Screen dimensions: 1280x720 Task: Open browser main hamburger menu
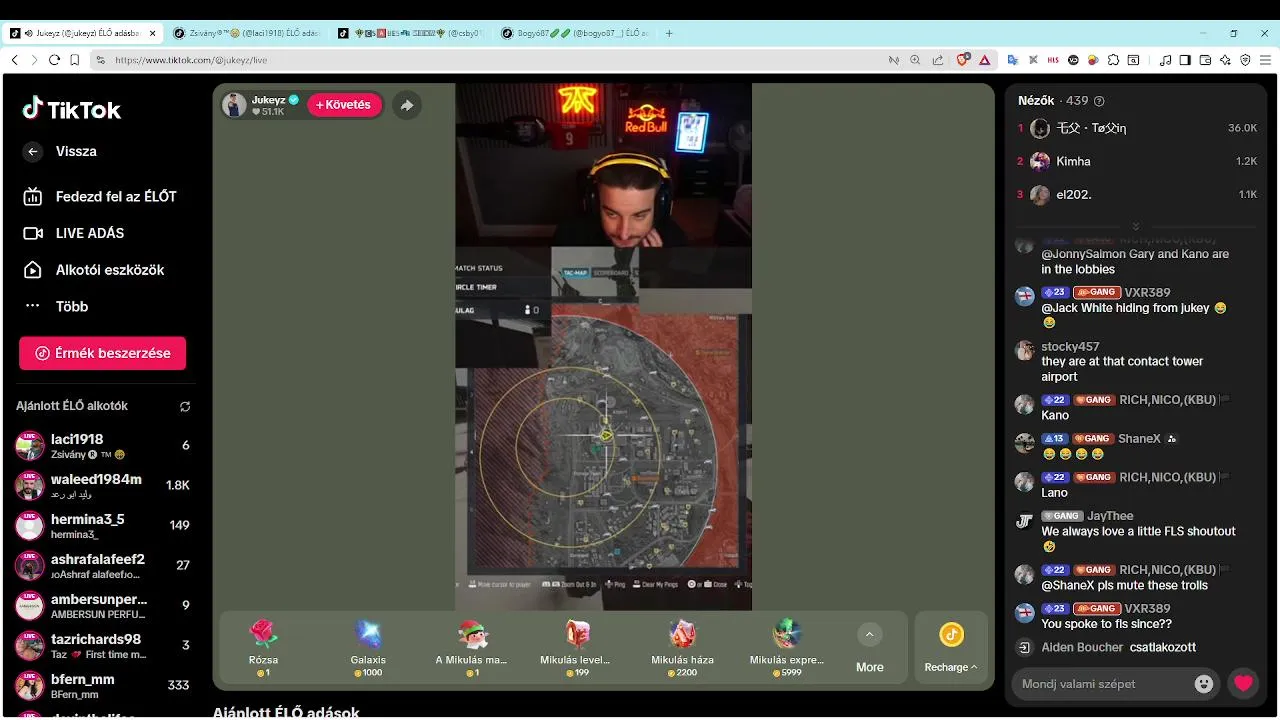click(1265, 60)
